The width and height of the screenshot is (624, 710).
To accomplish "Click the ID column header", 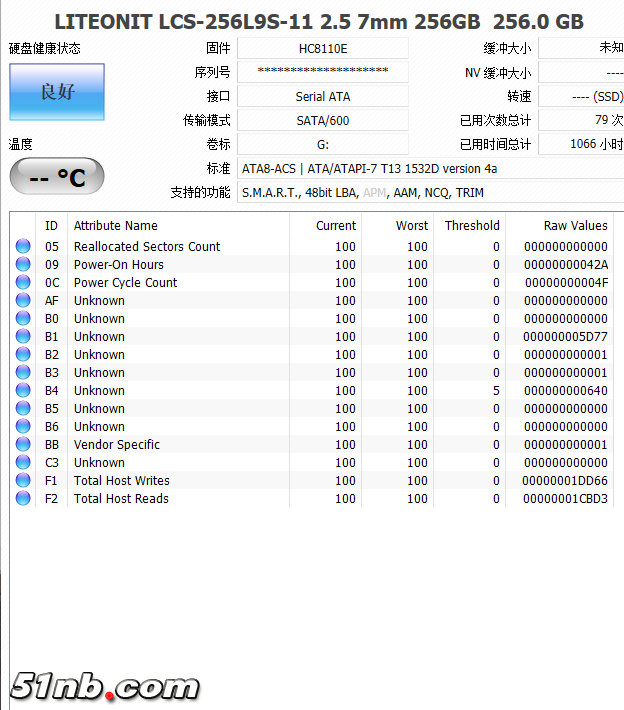I will [x=51, y=225].
